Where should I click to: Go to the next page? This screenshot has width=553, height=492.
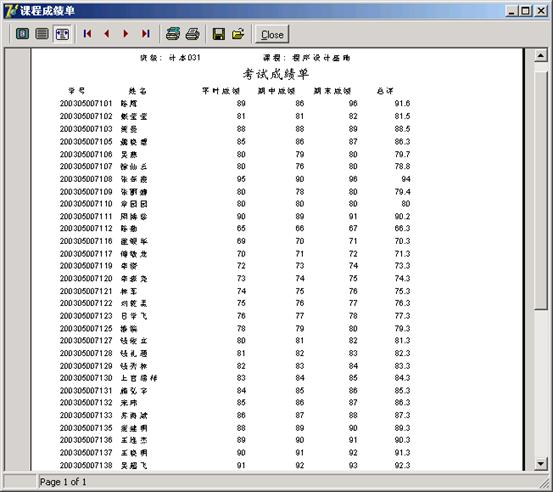click(x=126, y=34)
